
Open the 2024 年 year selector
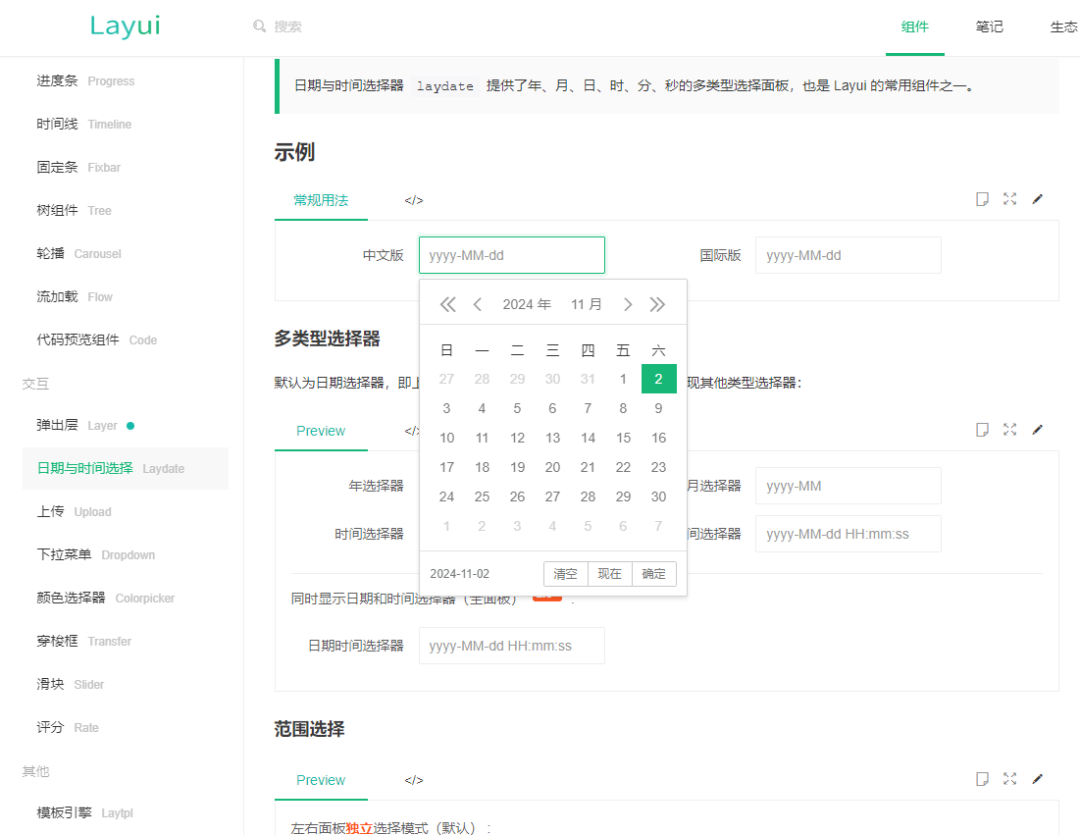click(526, 304)
